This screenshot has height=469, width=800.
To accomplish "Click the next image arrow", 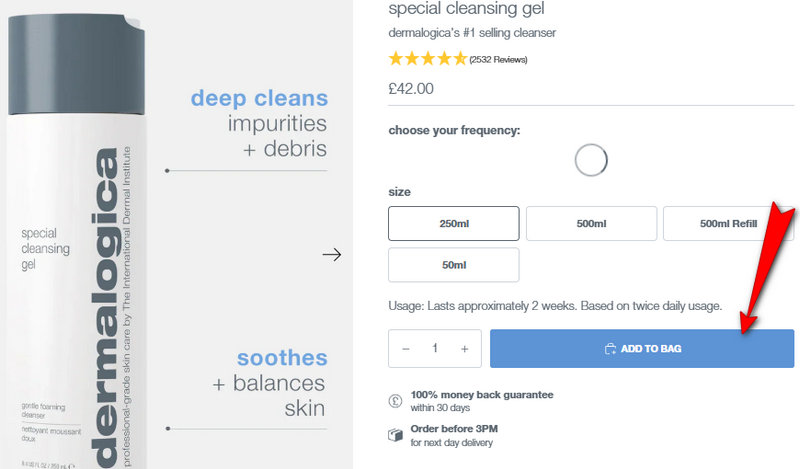I will [332, 255].
